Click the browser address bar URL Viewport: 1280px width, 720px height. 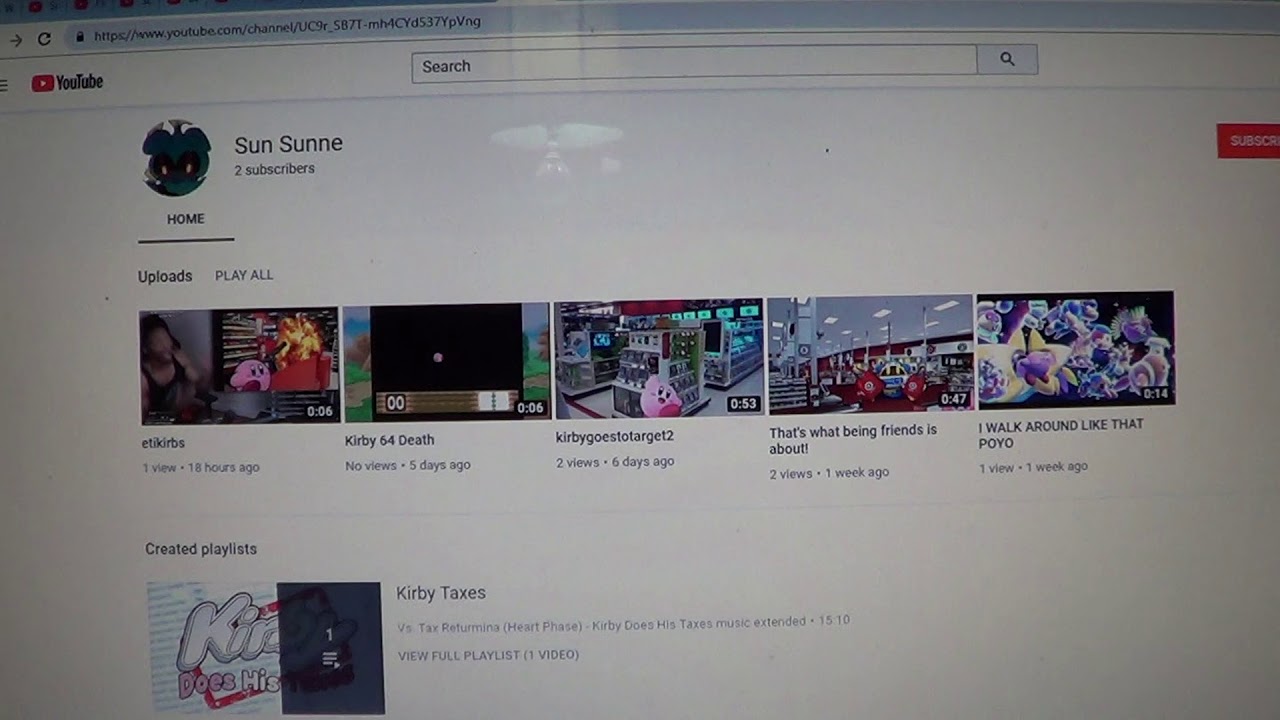point(287,29)
